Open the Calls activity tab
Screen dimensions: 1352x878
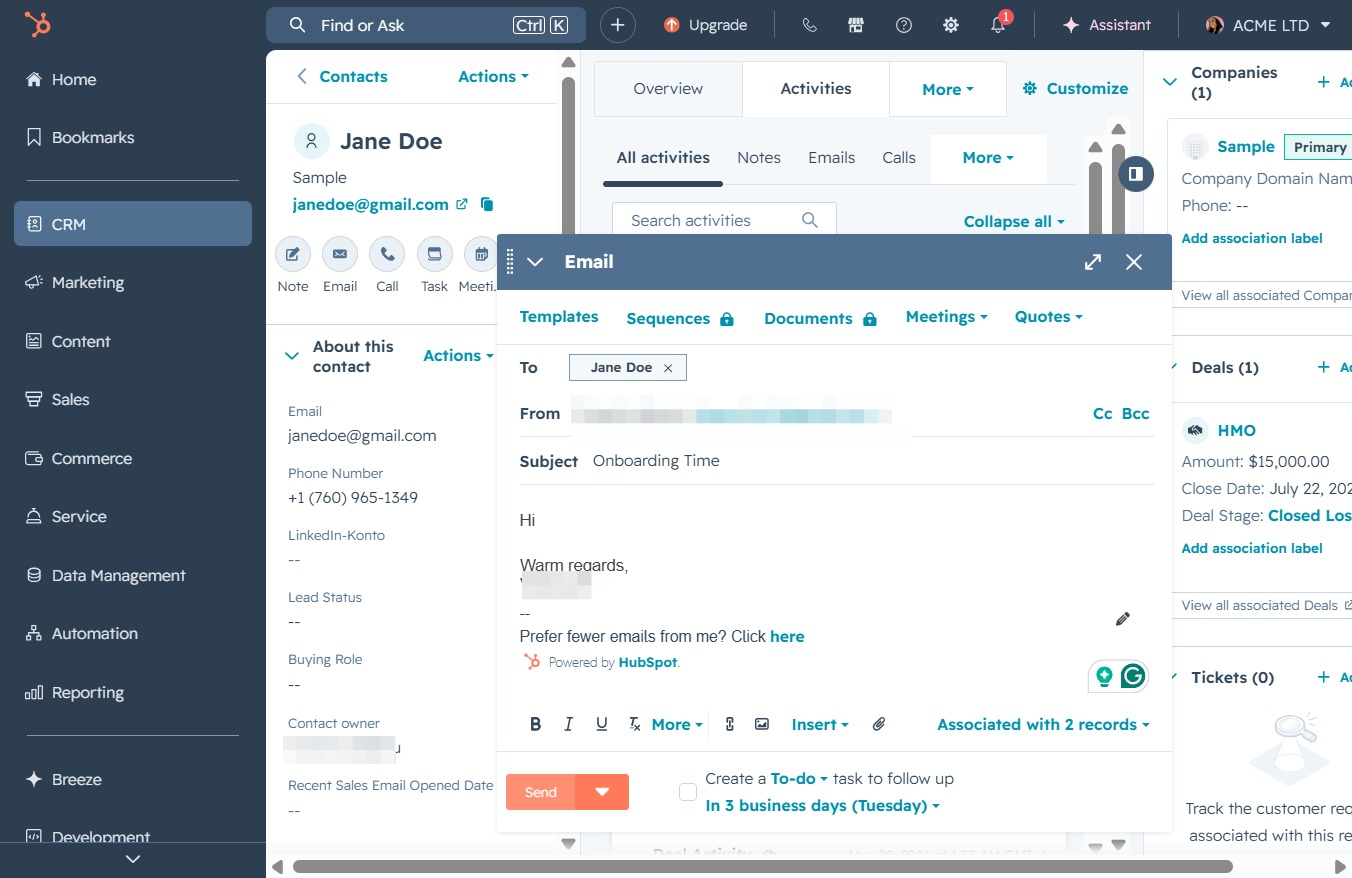(899, 158)
